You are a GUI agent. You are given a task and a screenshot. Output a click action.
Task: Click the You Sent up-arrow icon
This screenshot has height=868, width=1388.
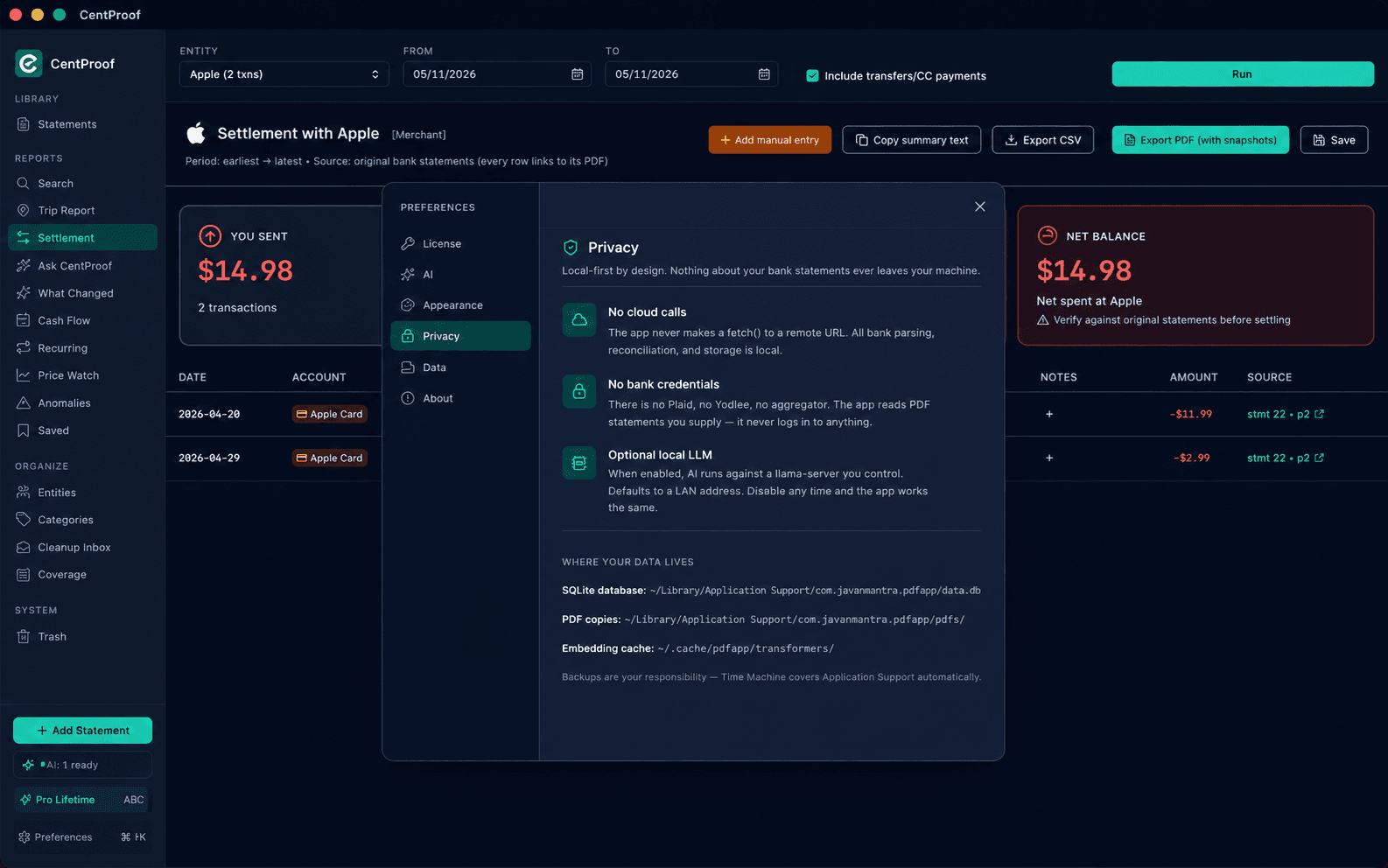(x=210, y=236)
